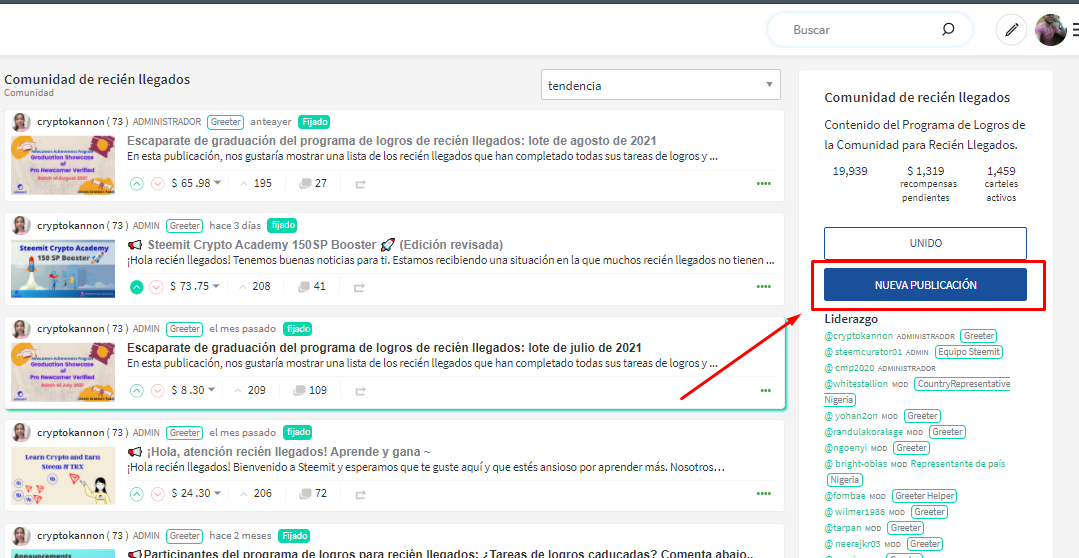Screen dimensions: 1079x558
Task: Open @yohan2on leadership profile
Action: (x=851, y=416)
